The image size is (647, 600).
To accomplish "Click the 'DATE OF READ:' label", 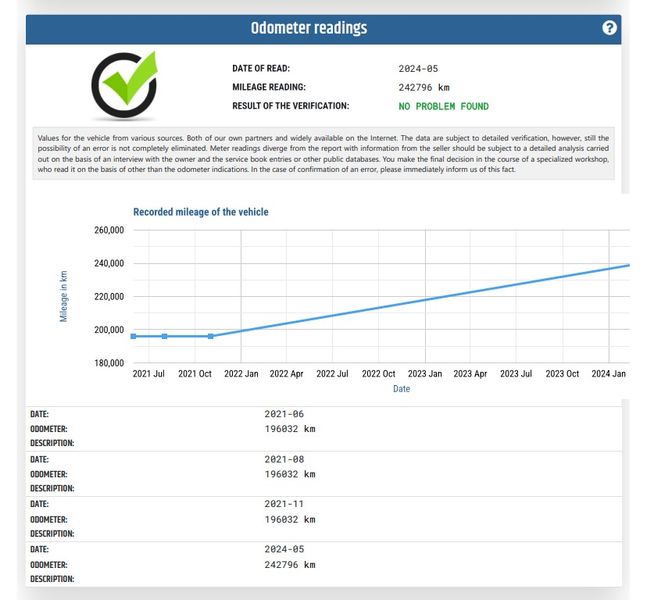I will (261, 69).
